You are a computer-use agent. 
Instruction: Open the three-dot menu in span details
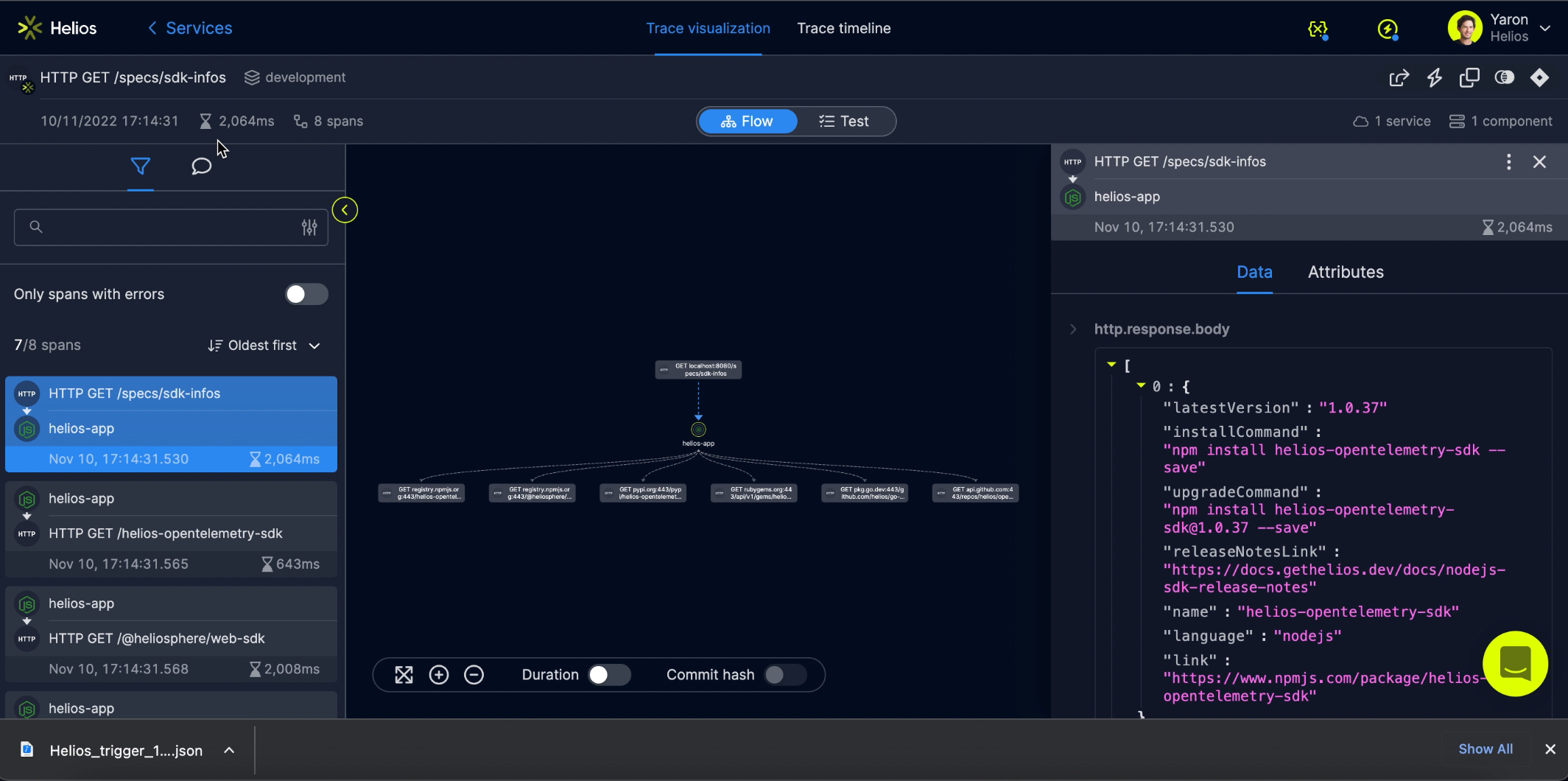coord(1508,162)
